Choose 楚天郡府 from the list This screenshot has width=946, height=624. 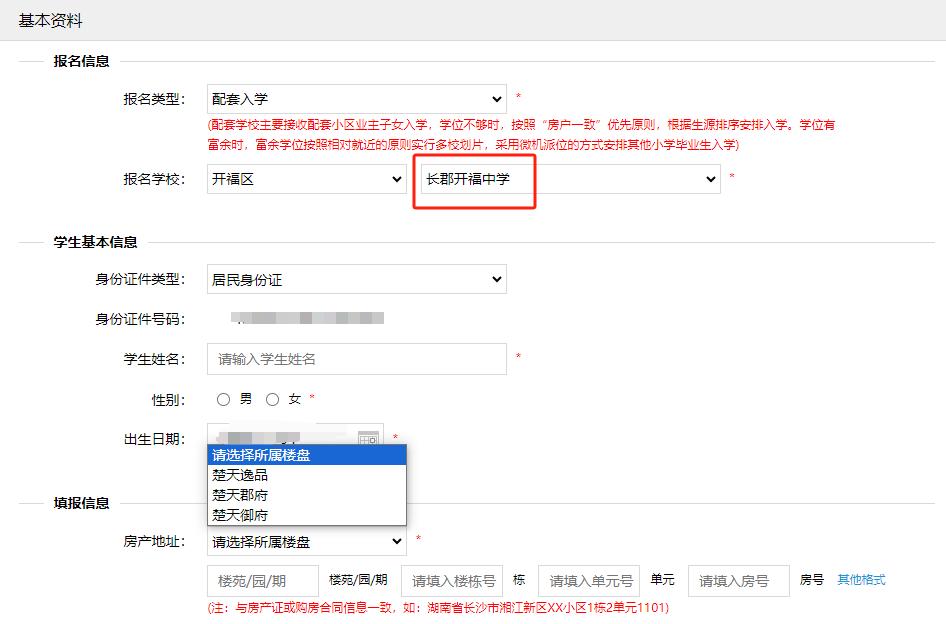[240, 495]
